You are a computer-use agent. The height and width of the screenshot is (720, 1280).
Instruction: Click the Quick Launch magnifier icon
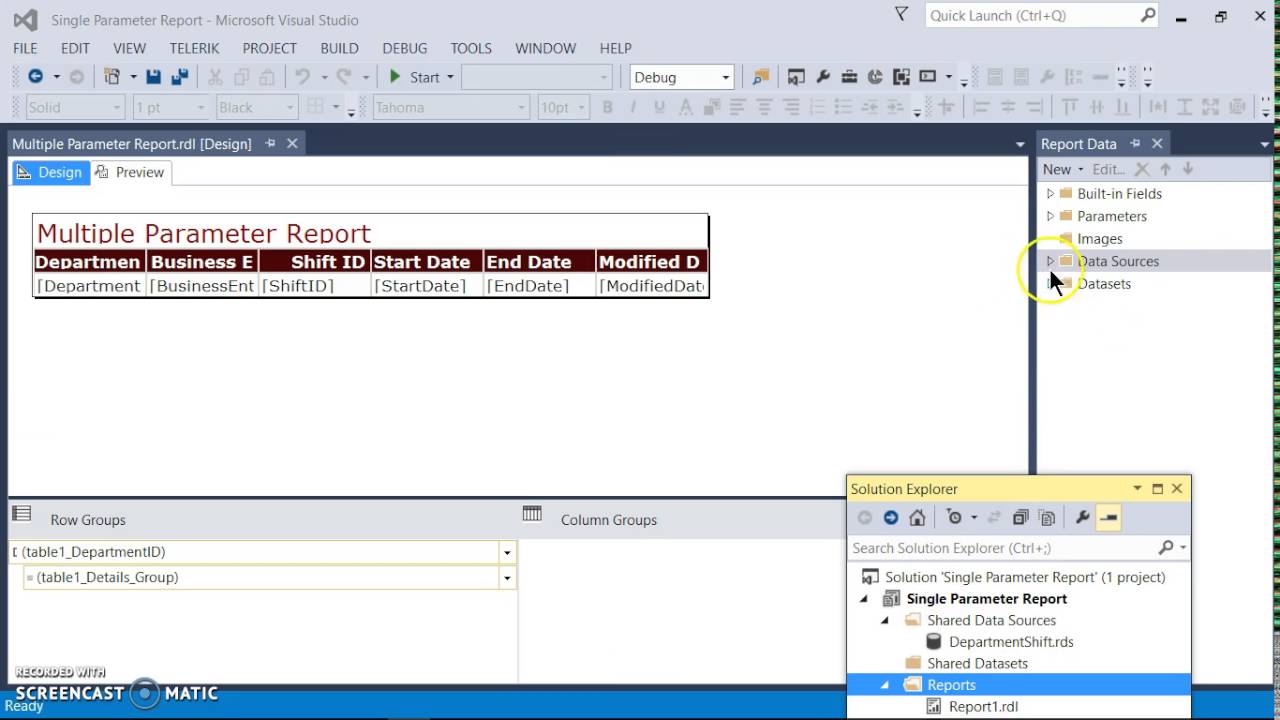1148,15
